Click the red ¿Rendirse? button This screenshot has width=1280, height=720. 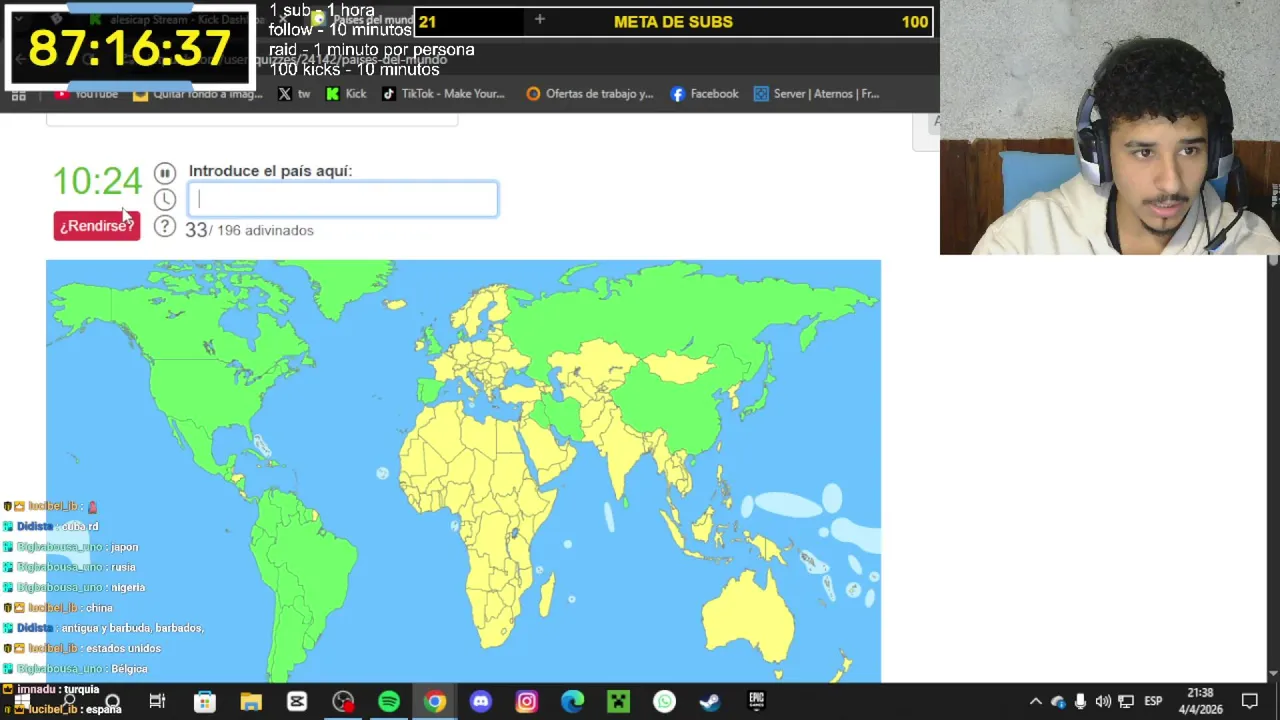97,226
